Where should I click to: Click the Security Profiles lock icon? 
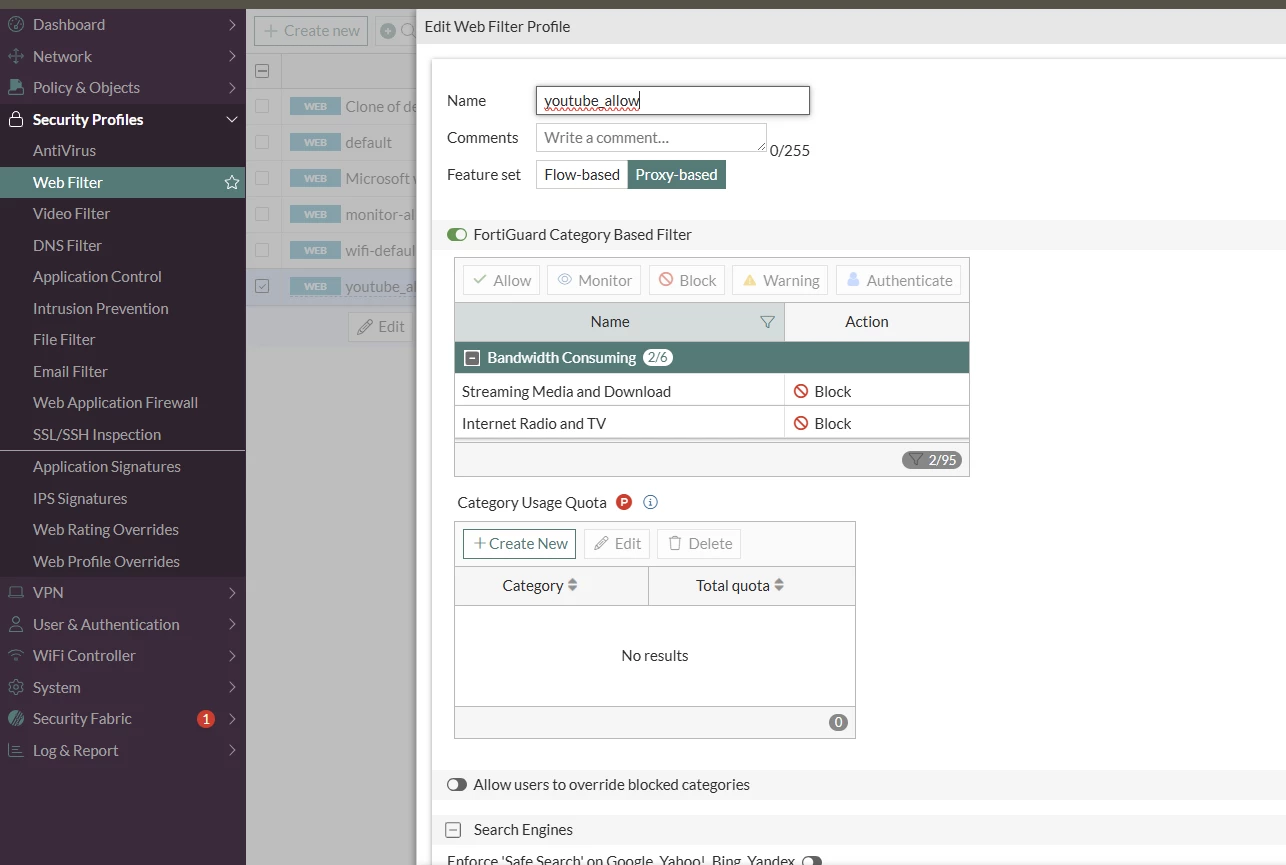[15, 119]
